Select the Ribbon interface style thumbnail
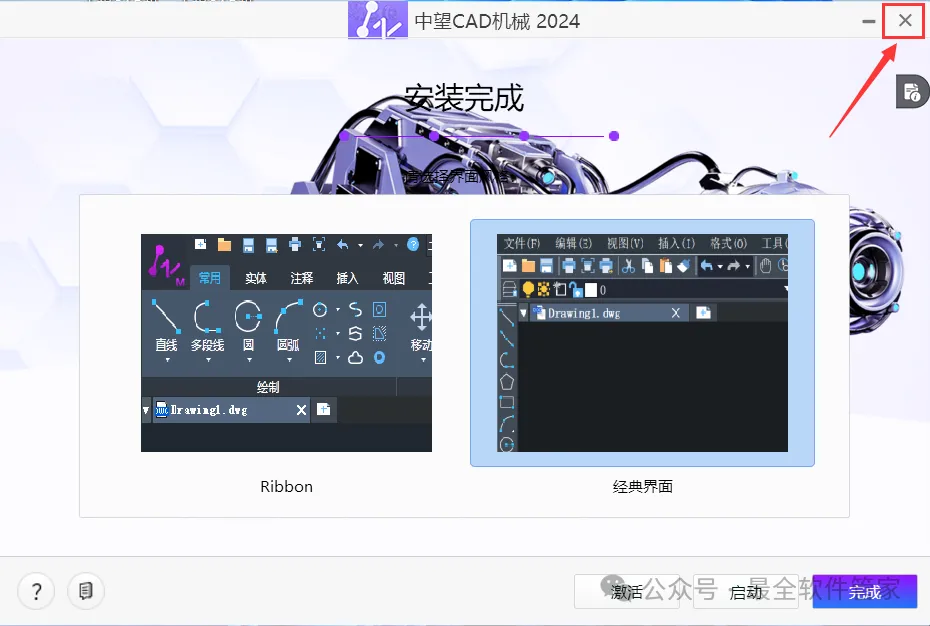930x626 pixels. (x=286, y=343)
